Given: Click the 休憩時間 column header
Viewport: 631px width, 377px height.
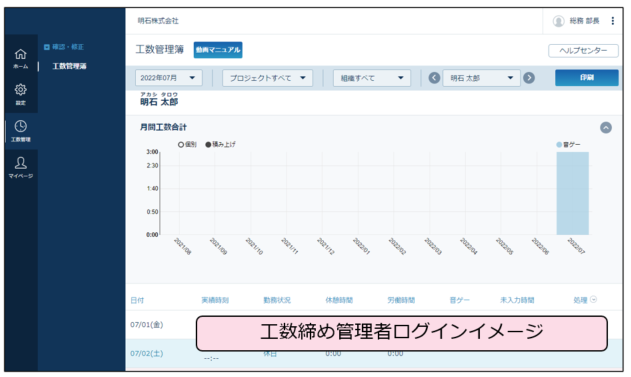Looking at the screenshot, I should pos(339,300).
